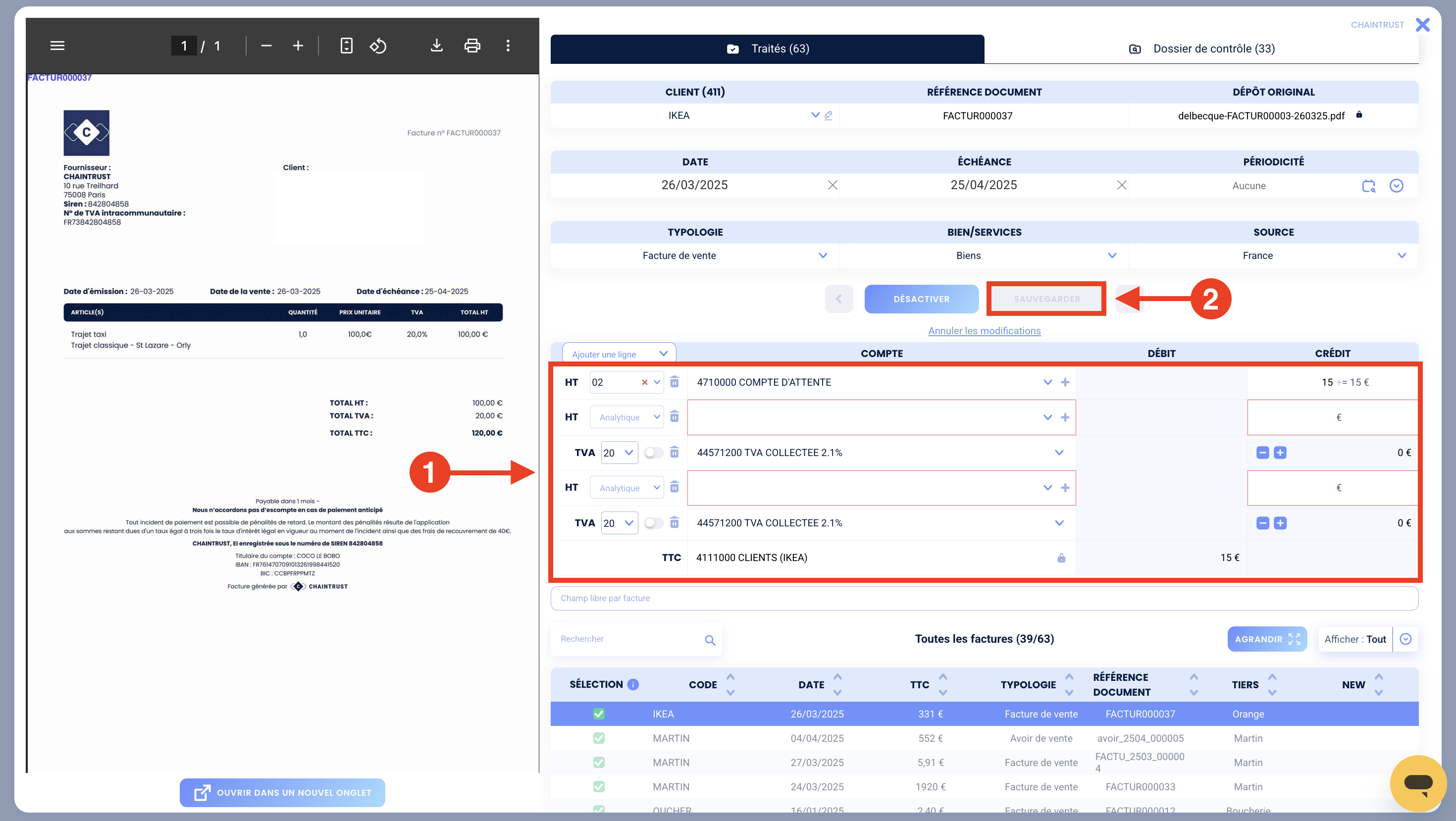This screenshot has width=1456, height=821.
Task: Click the SAUVEGARDER button
Action: [1046, 299]
